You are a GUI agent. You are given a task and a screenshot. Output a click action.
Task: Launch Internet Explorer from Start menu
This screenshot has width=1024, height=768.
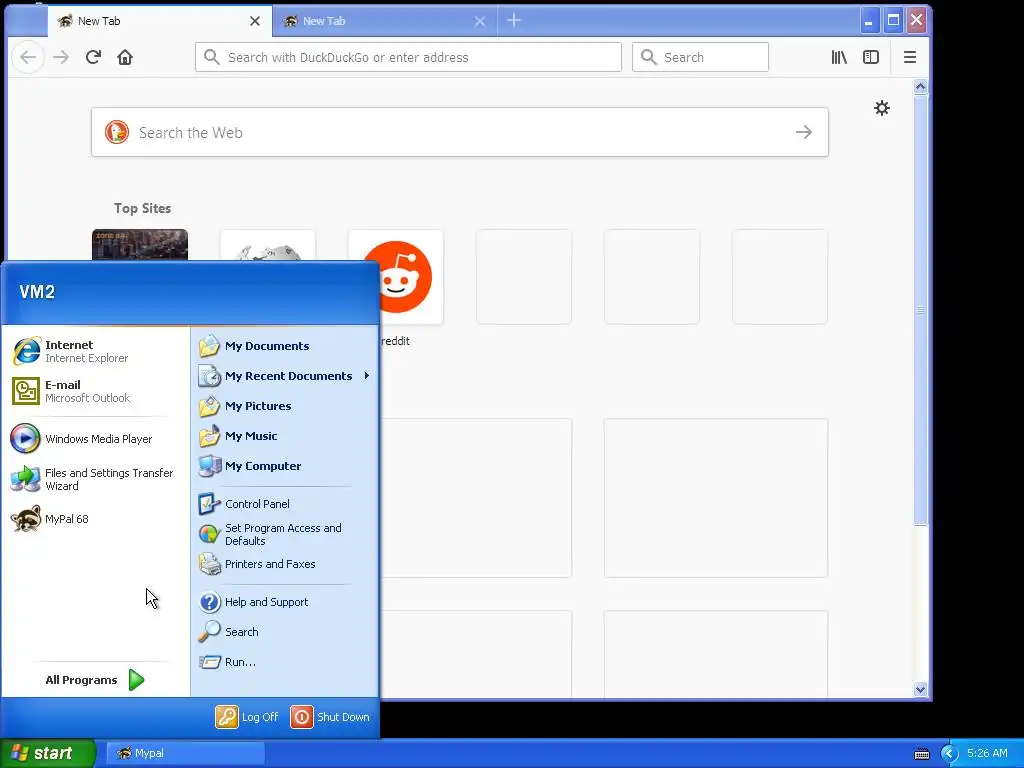[96, 351]
